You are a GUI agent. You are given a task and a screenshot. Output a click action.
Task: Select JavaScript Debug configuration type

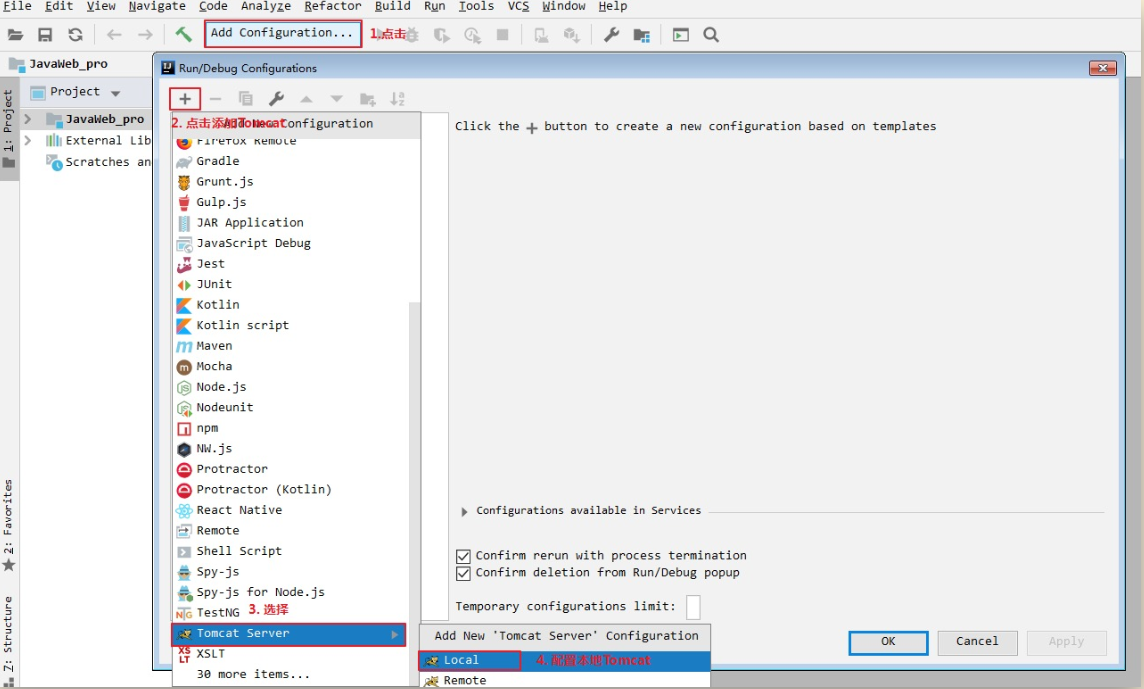(296, 243)
